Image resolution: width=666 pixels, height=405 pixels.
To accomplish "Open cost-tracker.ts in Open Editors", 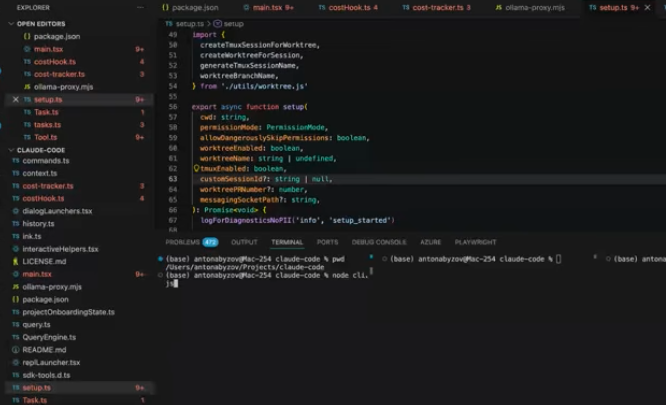I will [x=59, y=74].
